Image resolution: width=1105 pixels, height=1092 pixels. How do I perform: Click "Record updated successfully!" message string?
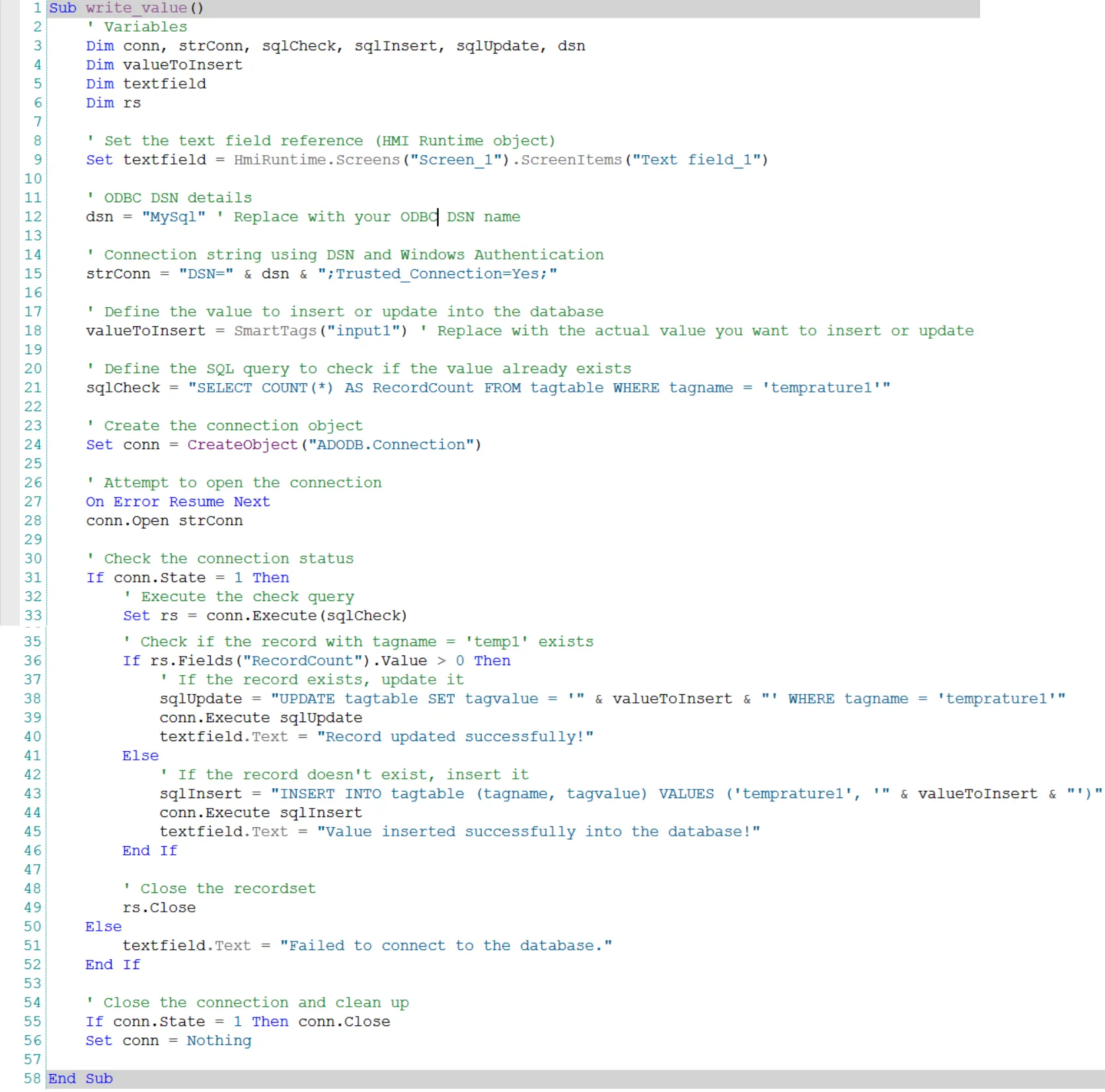point(455,737)
